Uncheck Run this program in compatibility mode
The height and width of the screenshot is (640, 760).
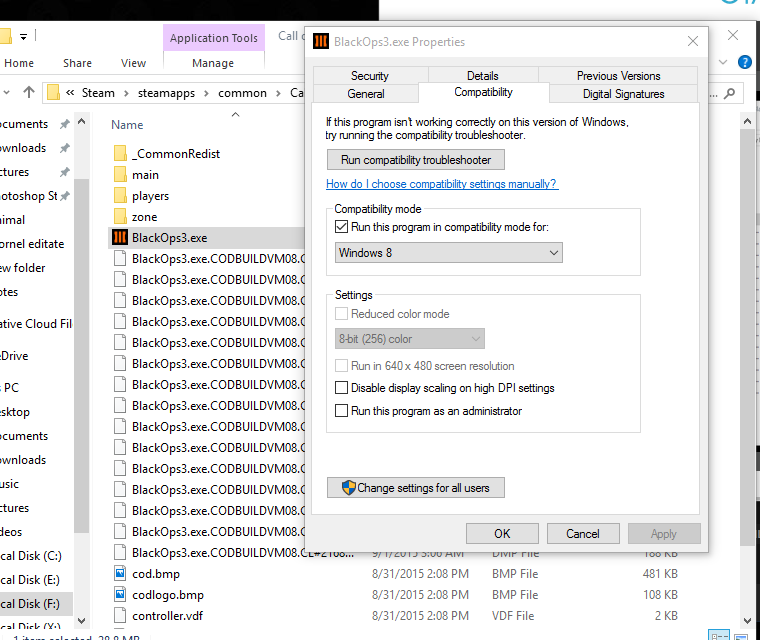(341, 226)
